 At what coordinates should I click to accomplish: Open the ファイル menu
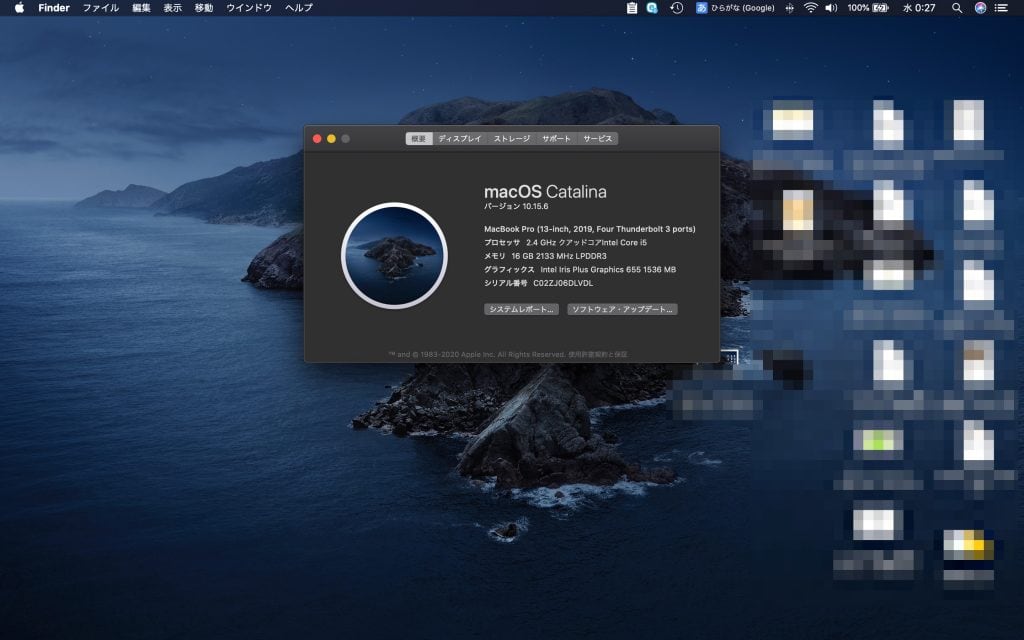point(101,8)
